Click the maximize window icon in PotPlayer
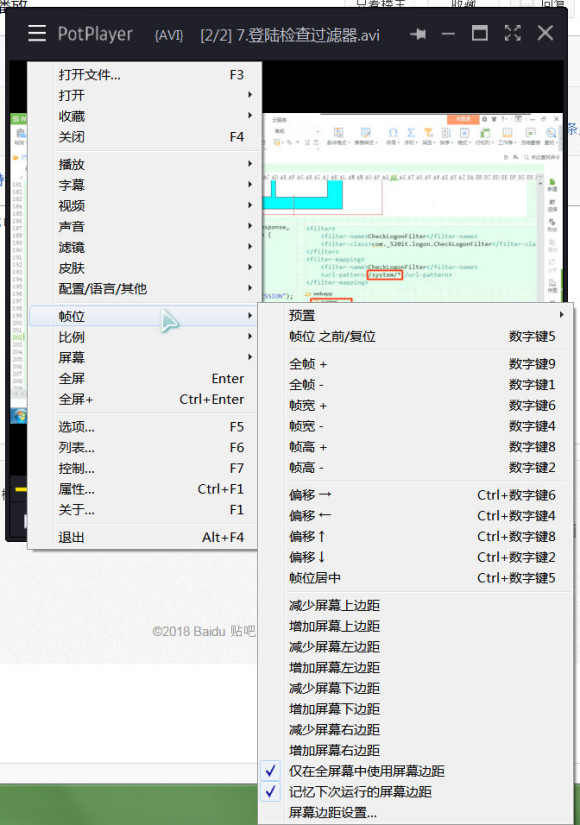Screen dimensions: 580x825 click(479, 33)
